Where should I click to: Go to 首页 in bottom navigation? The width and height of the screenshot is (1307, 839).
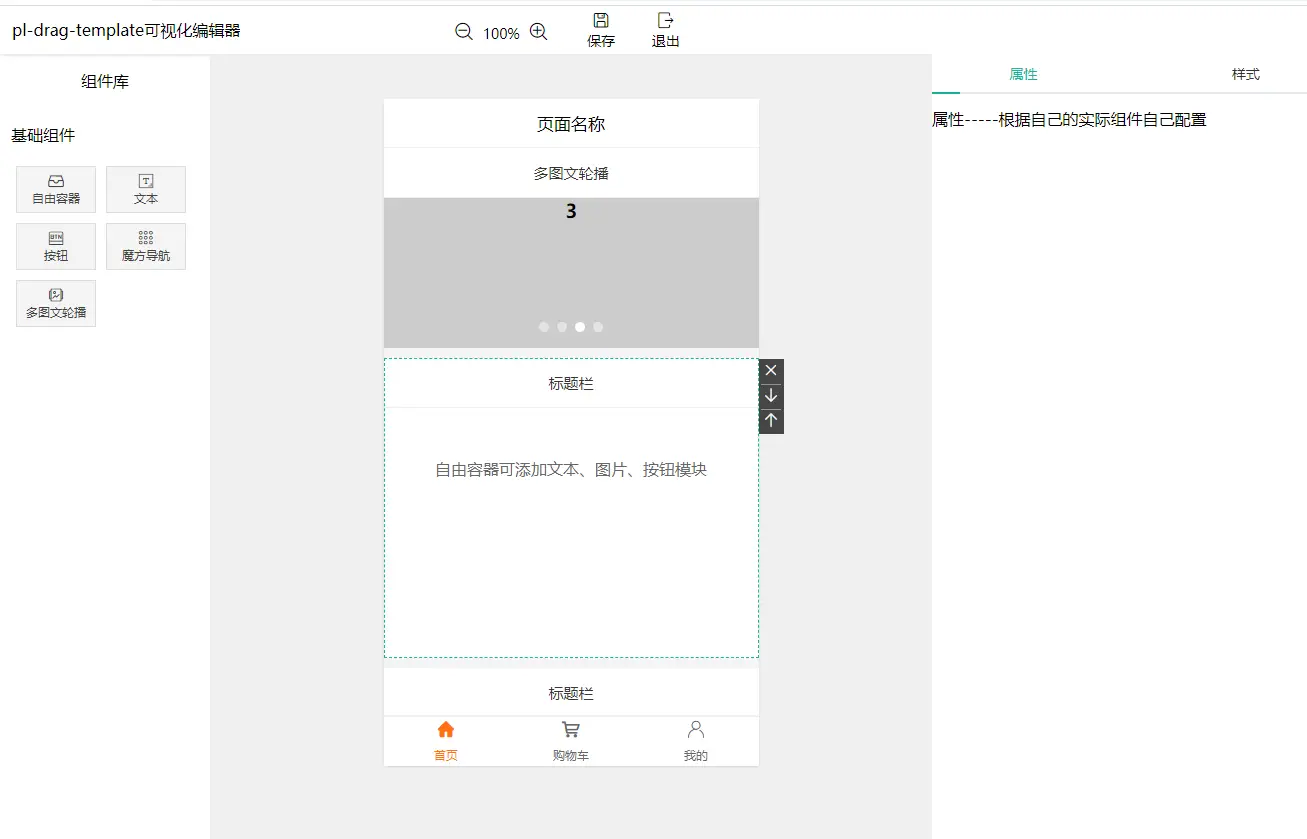pos(446,741)
